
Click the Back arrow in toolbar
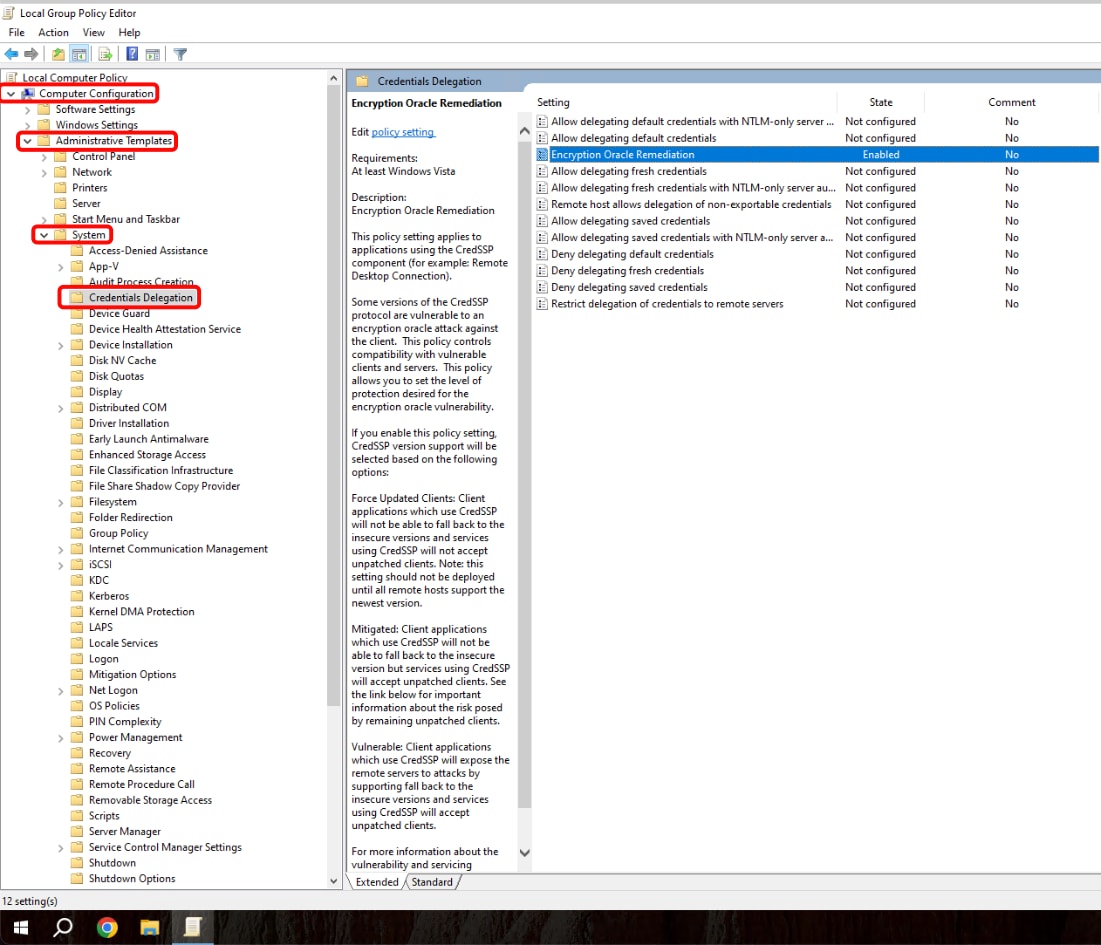pyautogui.click(x=12, y=54)
